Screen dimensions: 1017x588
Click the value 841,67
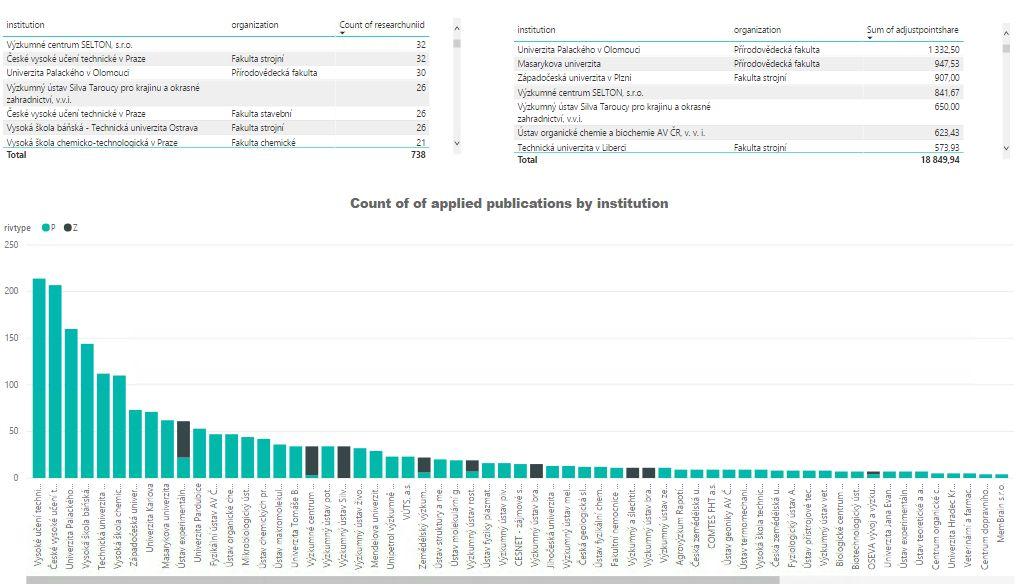tap(947, 93)
